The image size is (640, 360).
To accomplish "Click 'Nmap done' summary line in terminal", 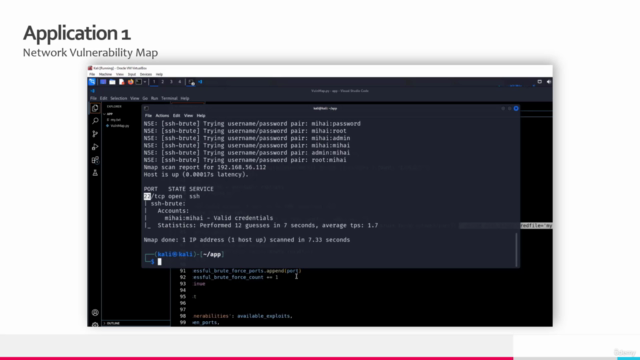I will [247, 240].
